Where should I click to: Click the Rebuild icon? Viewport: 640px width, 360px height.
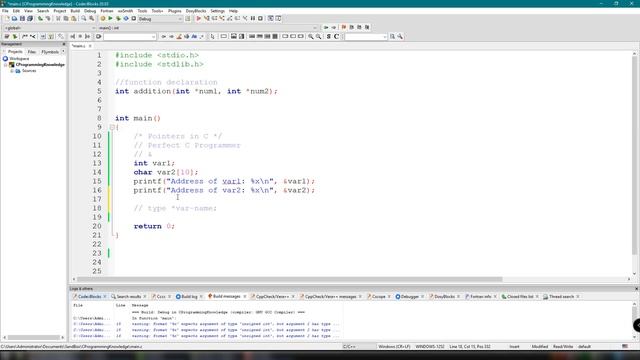coord(126,19)
